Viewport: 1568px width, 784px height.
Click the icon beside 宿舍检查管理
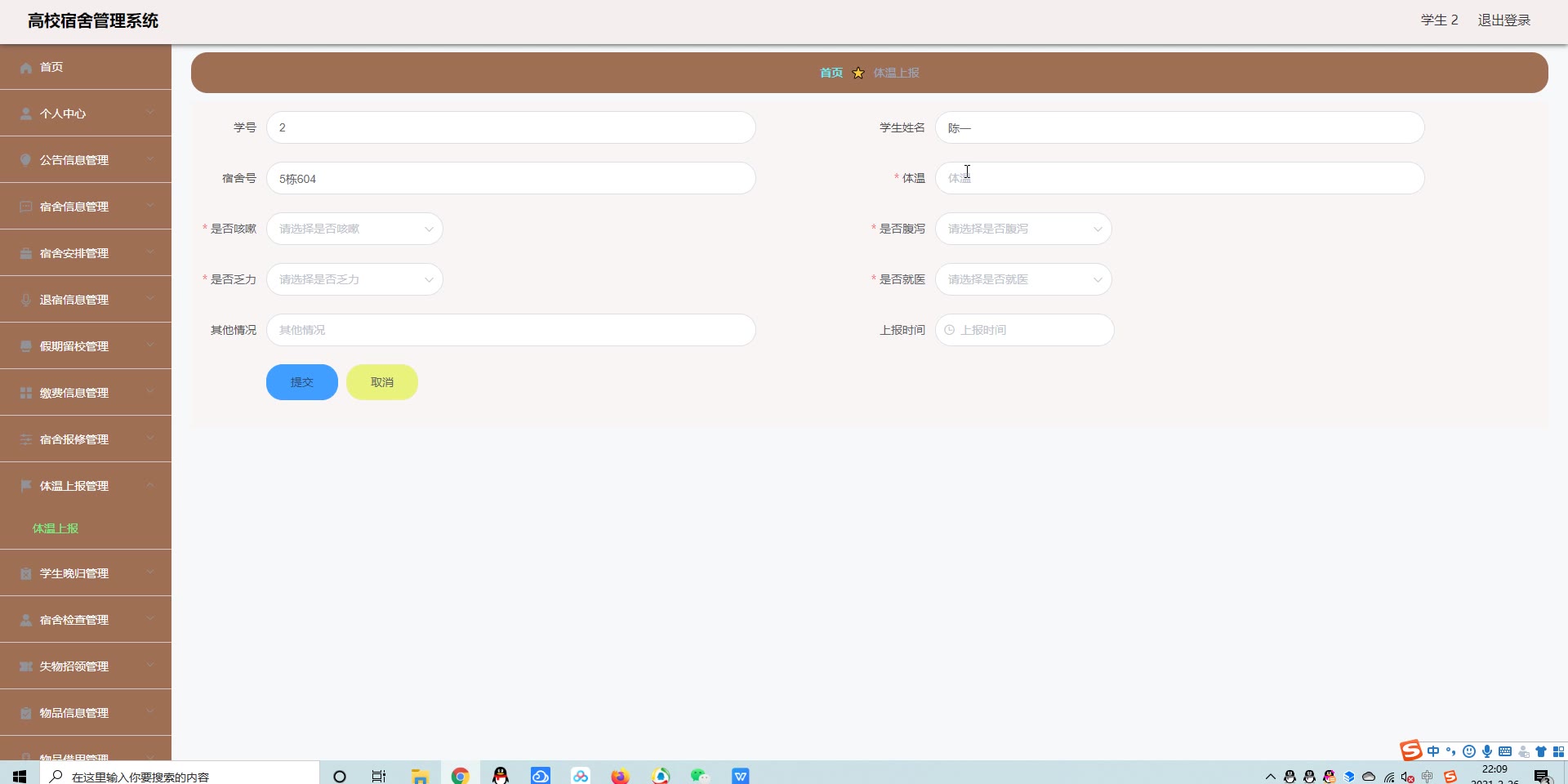coord(25,620)
